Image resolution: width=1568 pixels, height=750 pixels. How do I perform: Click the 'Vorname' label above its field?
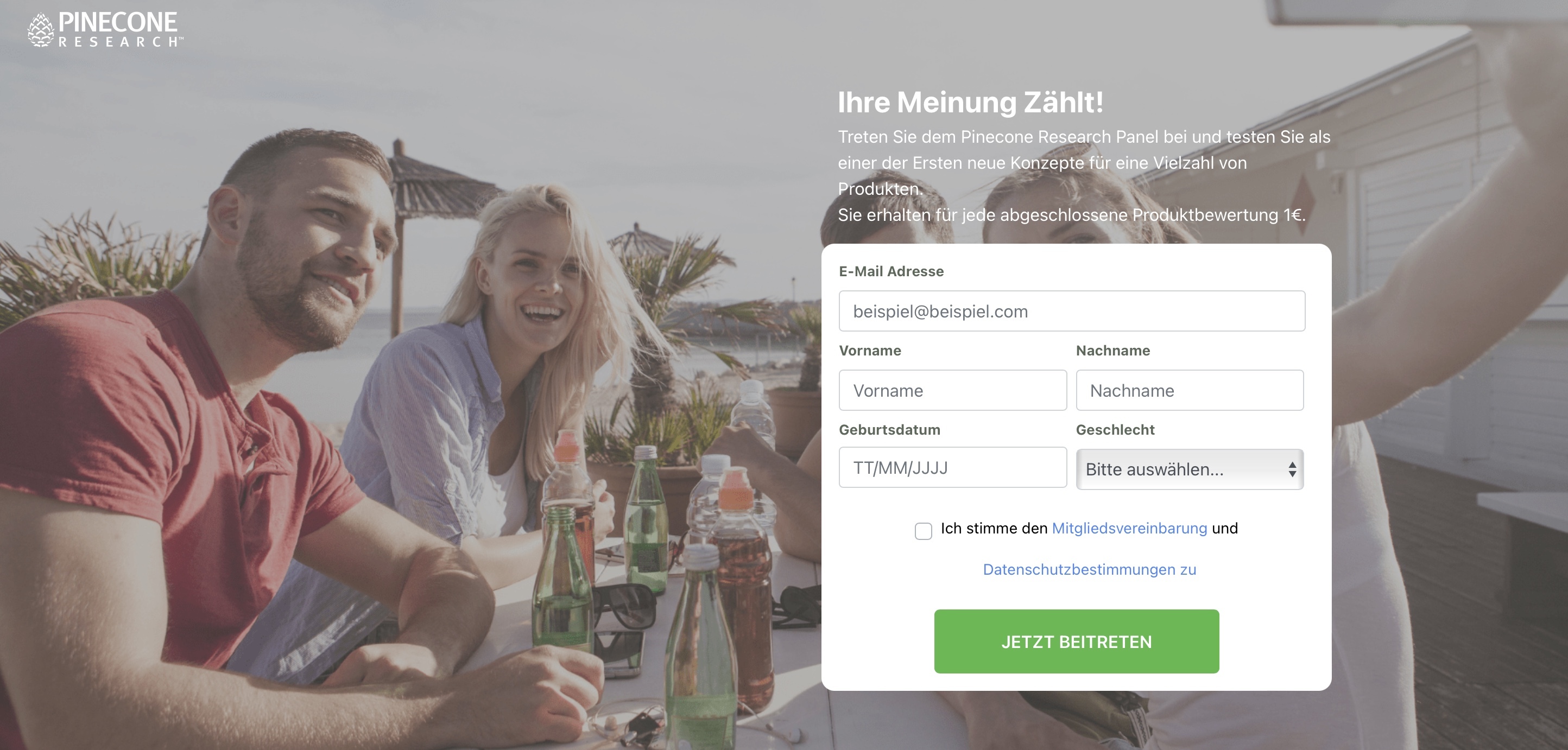point(870,351)
